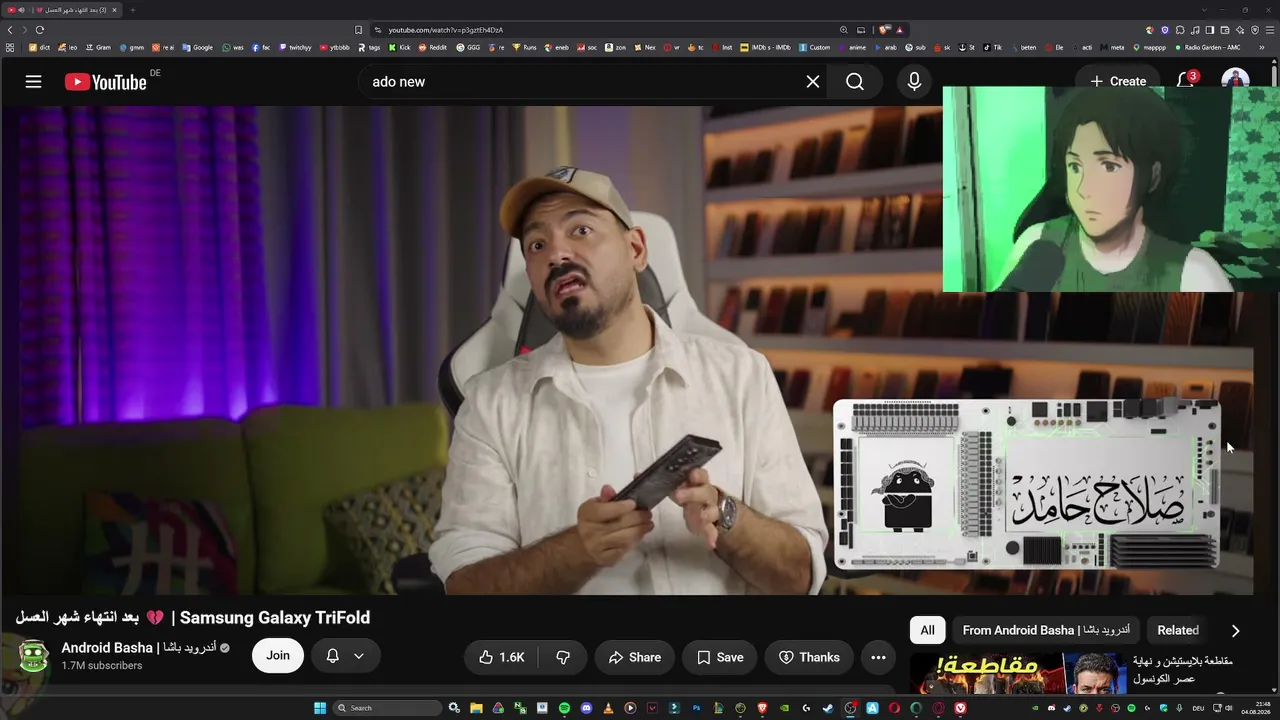Open the tab search dropdown chevron
This screenshot has height=720, width=1280.
click(x=1205, y=10)
